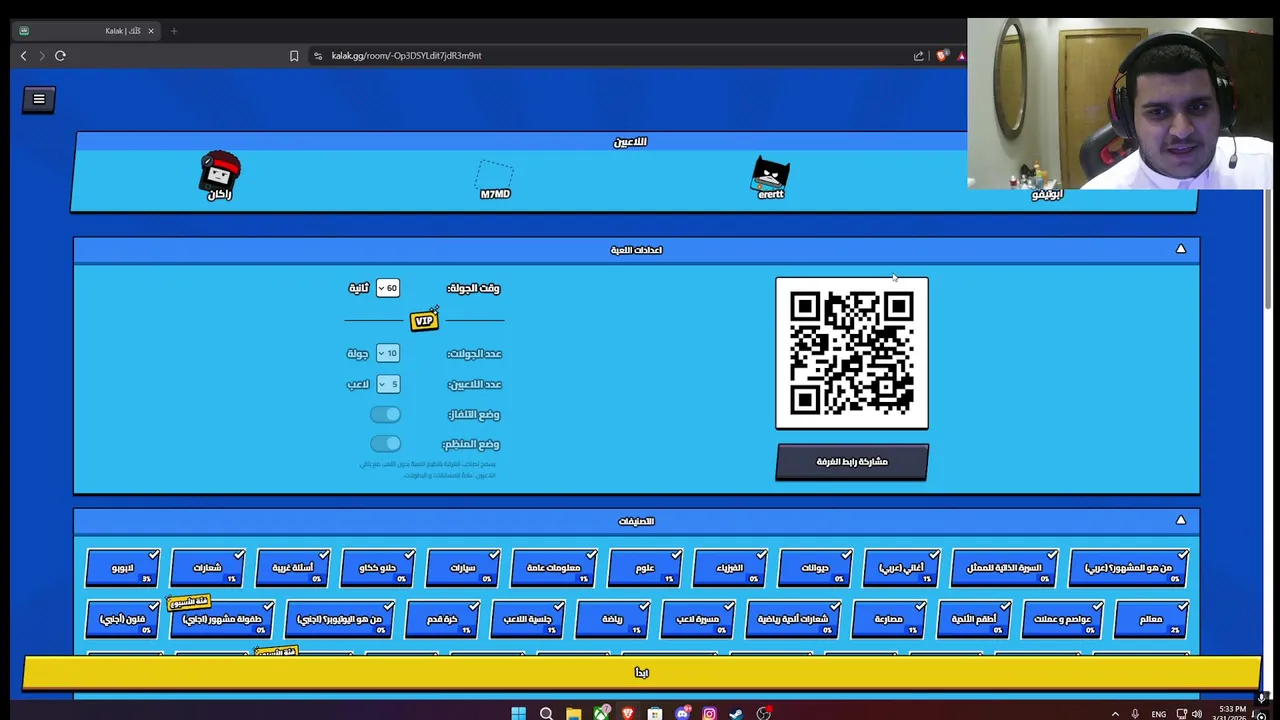Image resolution: width=1280 pixels, height=720 pixels.
Task: Open a new browser tab
Action: click(x=174, y=31)
